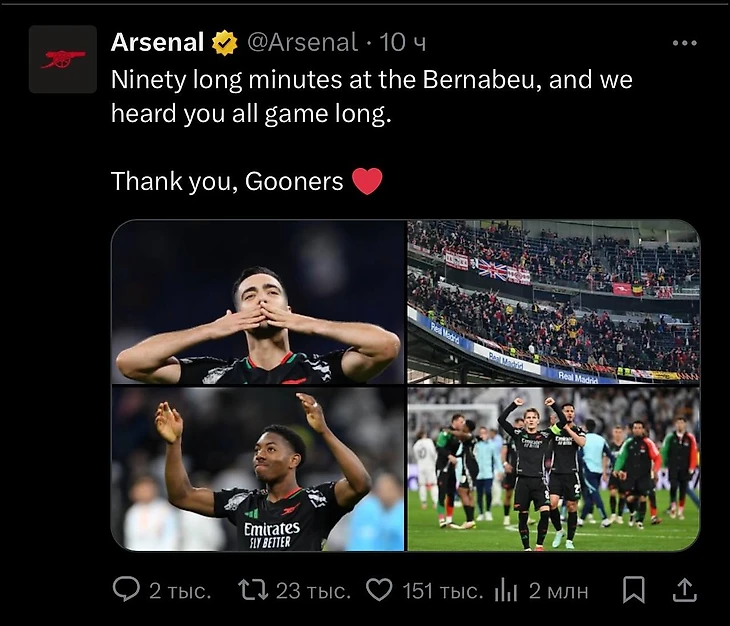Click the reply count "2 тыс."

pyautogui.click(x=180, y=591)
